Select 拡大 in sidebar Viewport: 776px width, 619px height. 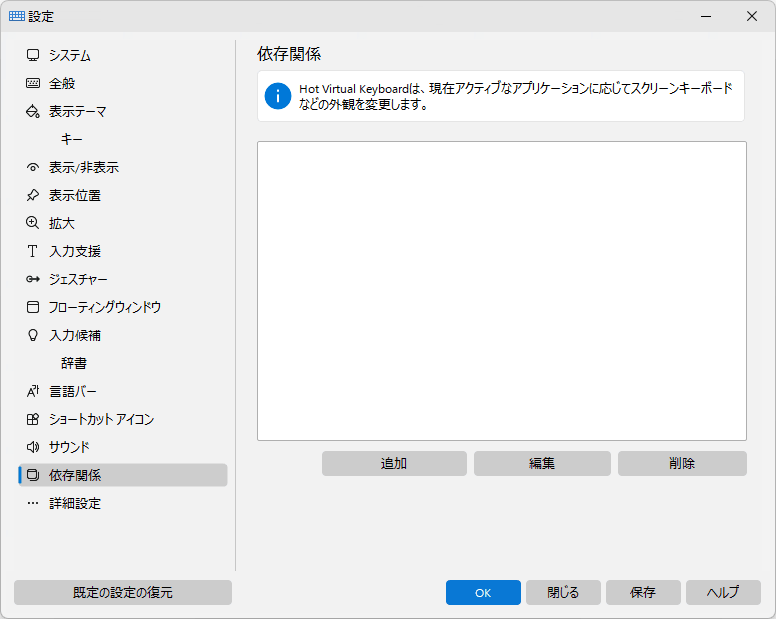click(123, 223)
